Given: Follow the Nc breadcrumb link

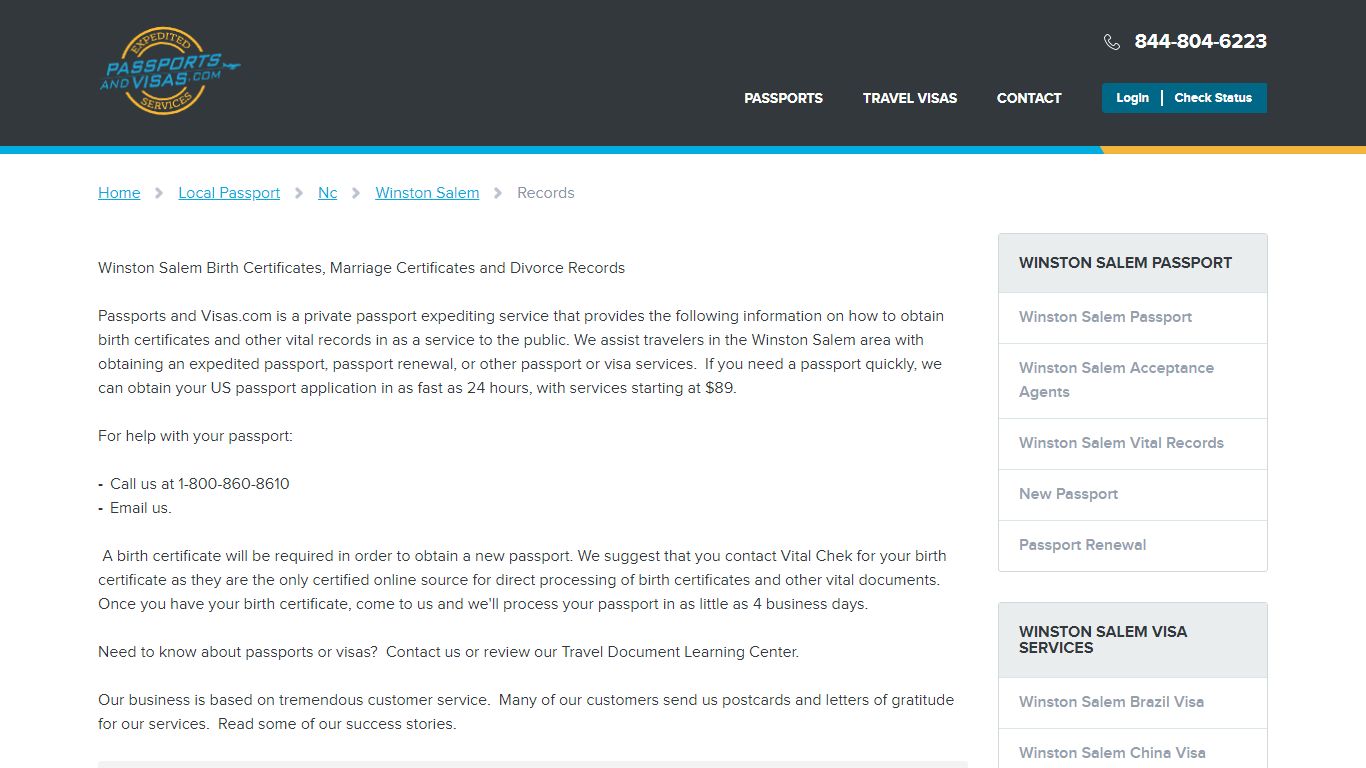Looking at the screenshot, I should 327,193.
